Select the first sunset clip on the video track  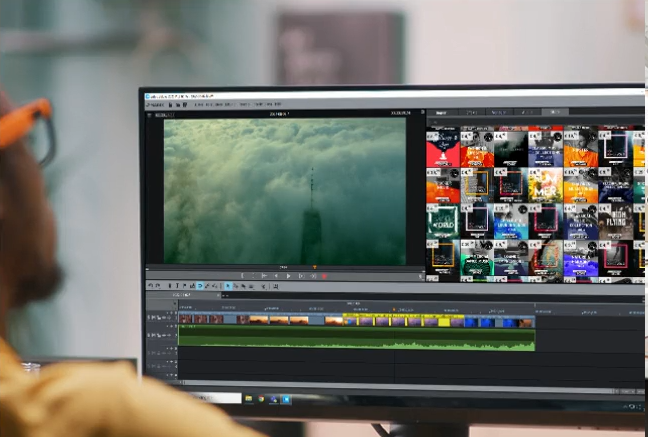point(259,320)
